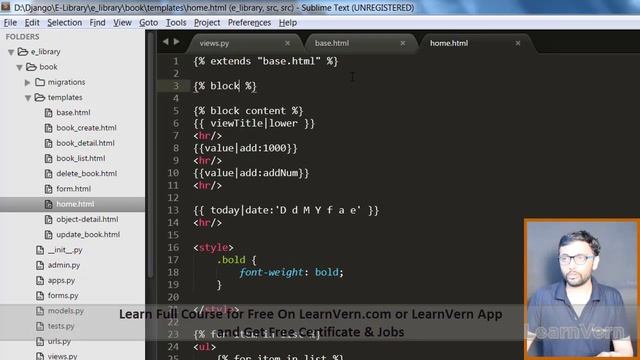Viewport: 640px width, 360px height.
Task: Open form.html from the sidebar
Action: pos(73,189)
